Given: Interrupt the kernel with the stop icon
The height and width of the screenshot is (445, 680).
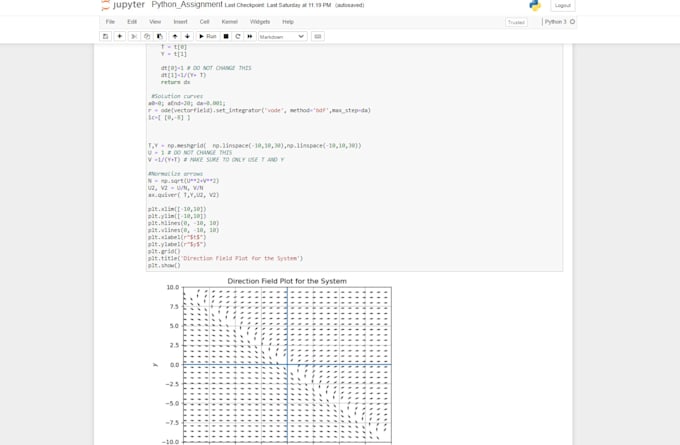Looking at the screenshot, I should (x=226, y=36).
